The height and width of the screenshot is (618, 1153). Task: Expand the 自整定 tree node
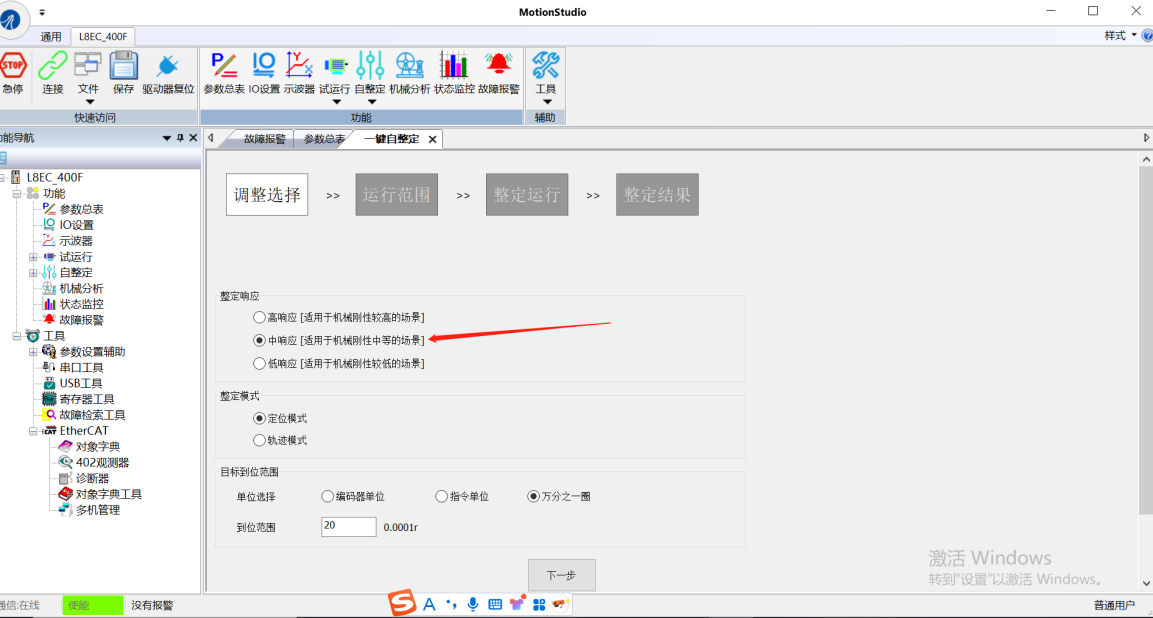pos(32,273)
